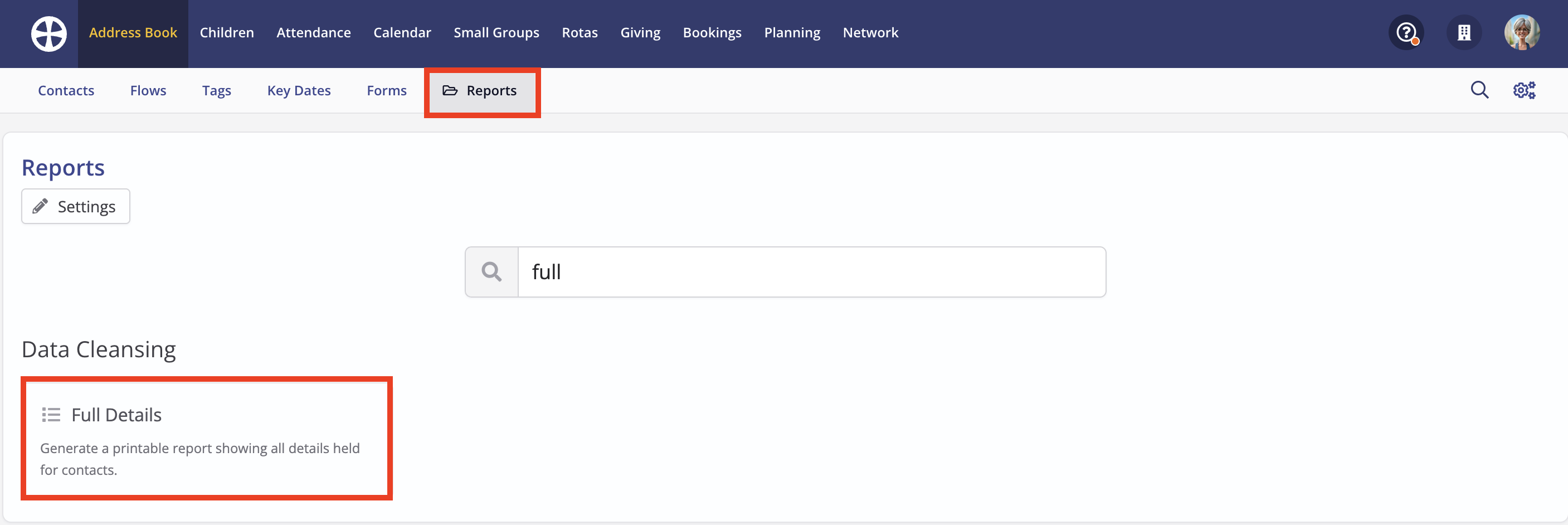The height and width of the screenshot is (525, 1568).
Task: Click the Full Details description text
Action: (x=199, y=459)
